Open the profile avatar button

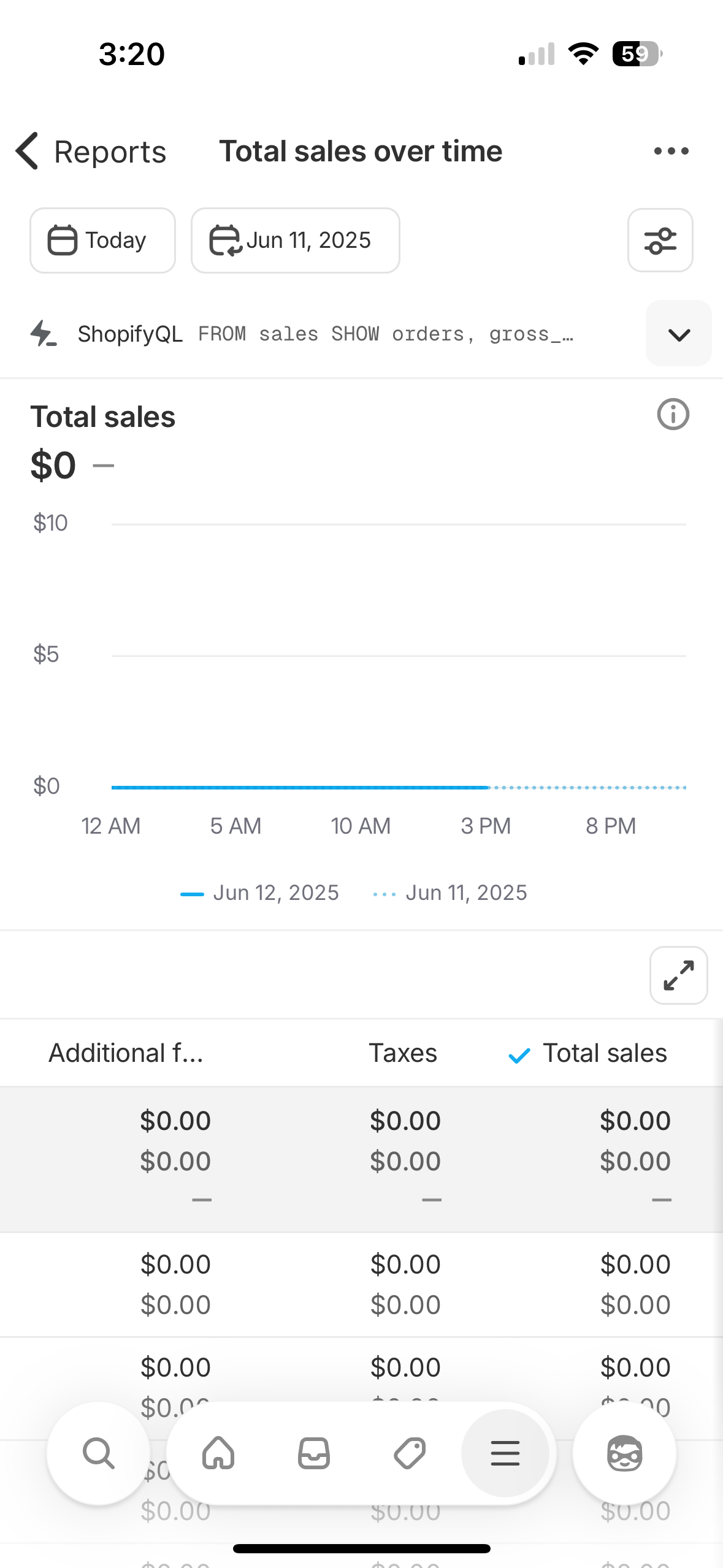(x=624, y=1453)
